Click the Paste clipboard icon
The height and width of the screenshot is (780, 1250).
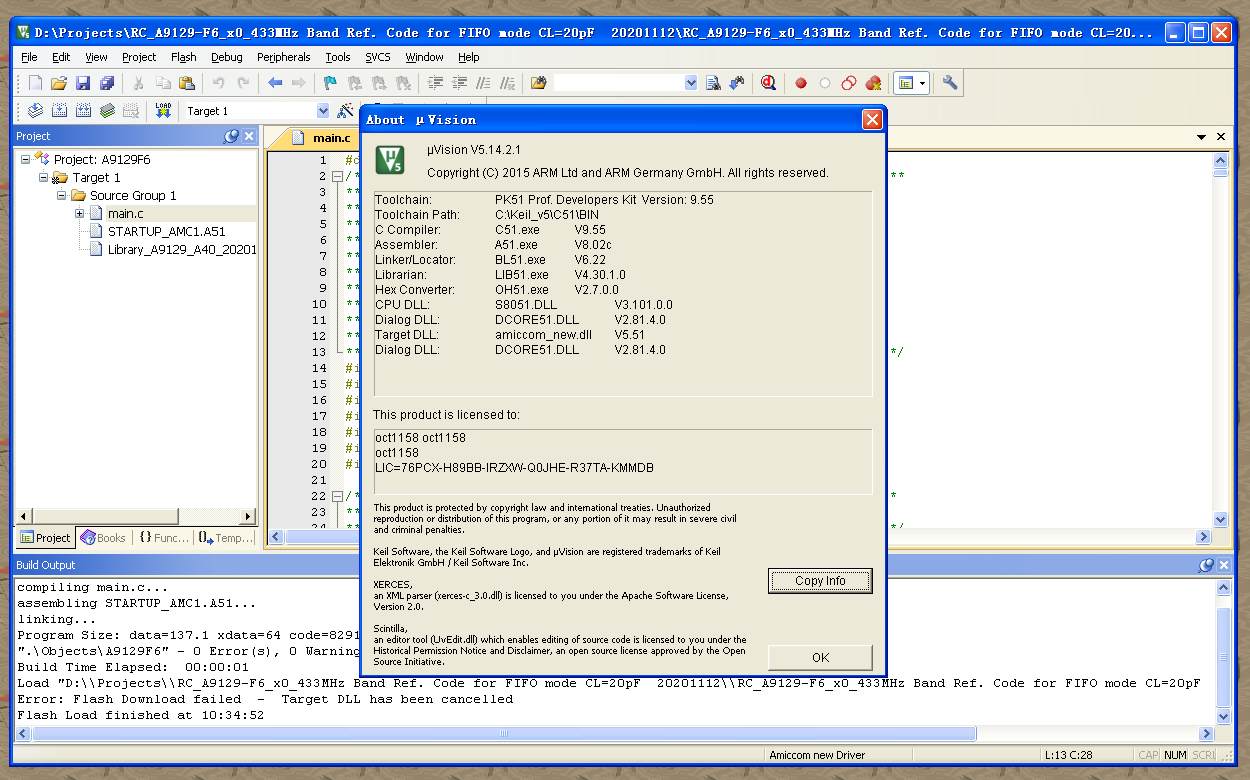(187, 83)
